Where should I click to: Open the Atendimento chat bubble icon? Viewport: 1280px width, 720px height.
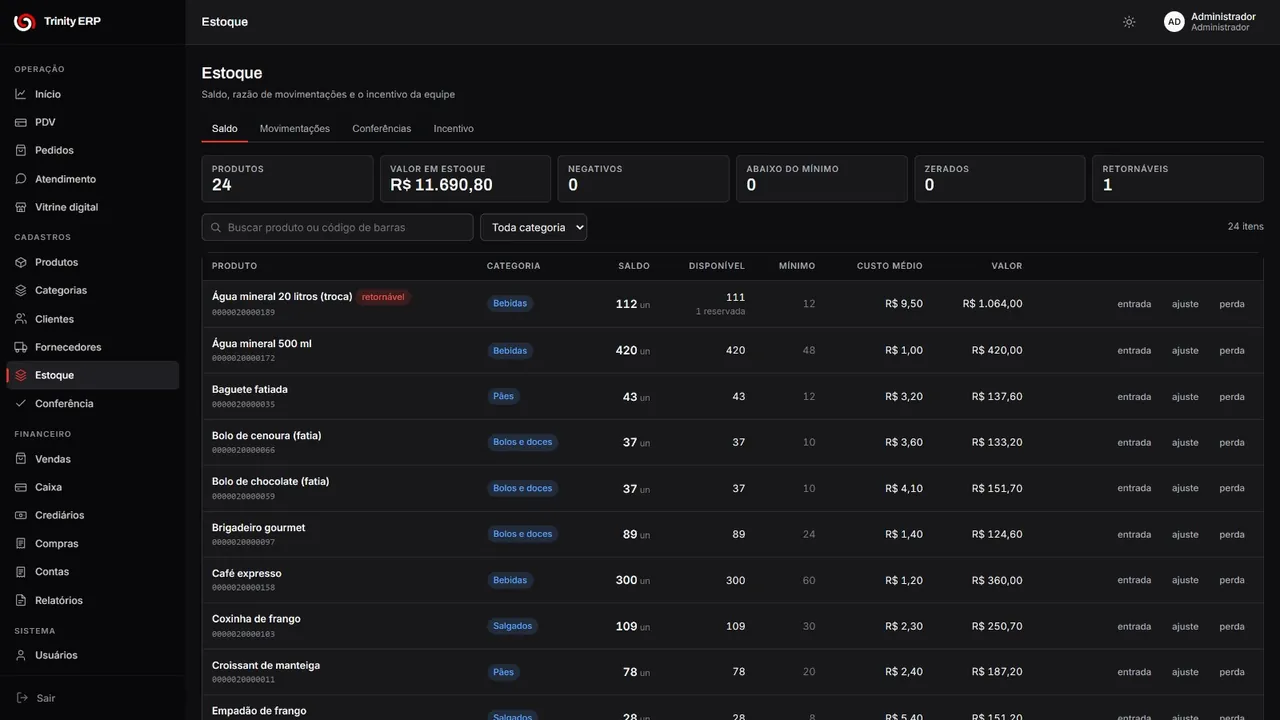click(x=21, y=179)
